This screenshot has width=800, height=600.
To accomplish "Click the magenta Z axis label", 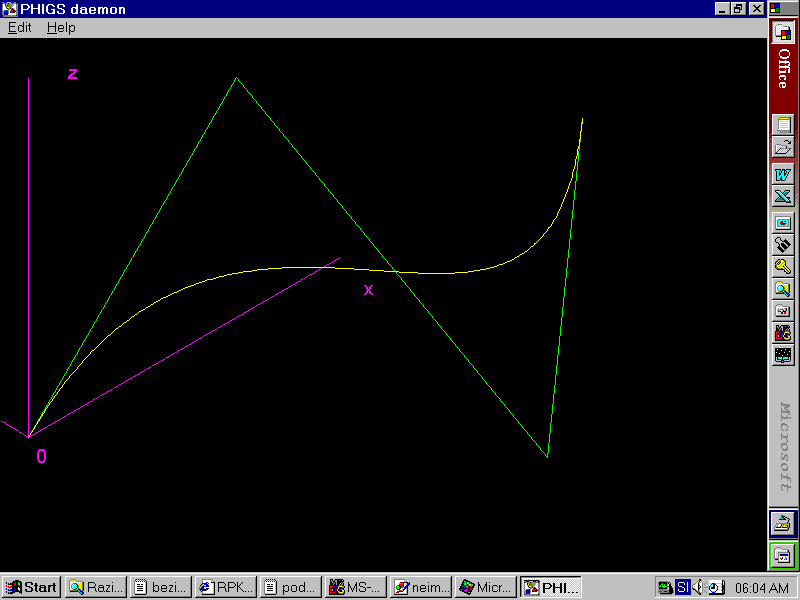I will [72, 74].
